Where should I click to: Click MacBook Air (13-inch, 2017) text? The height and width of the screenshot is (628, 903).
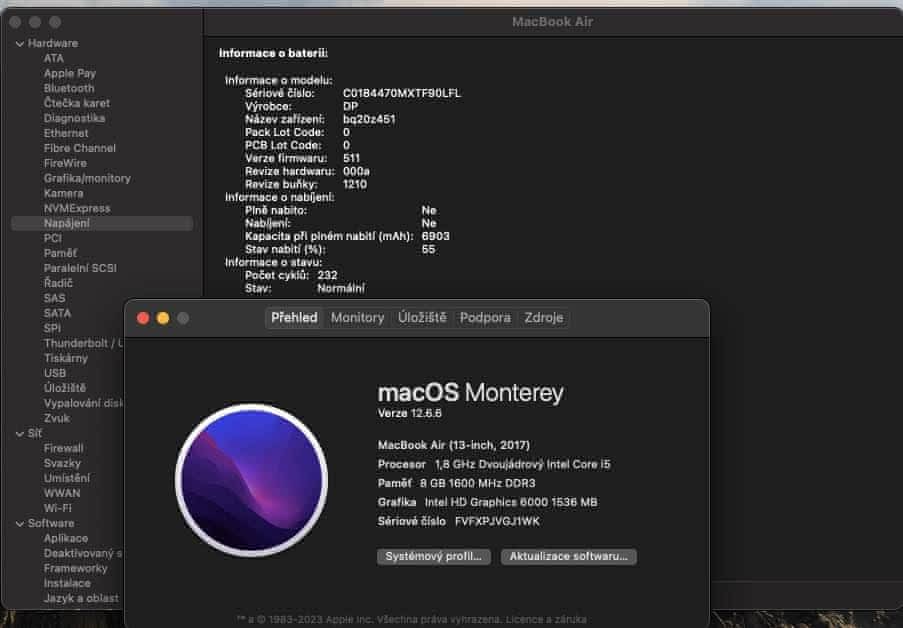coord(454,445)
